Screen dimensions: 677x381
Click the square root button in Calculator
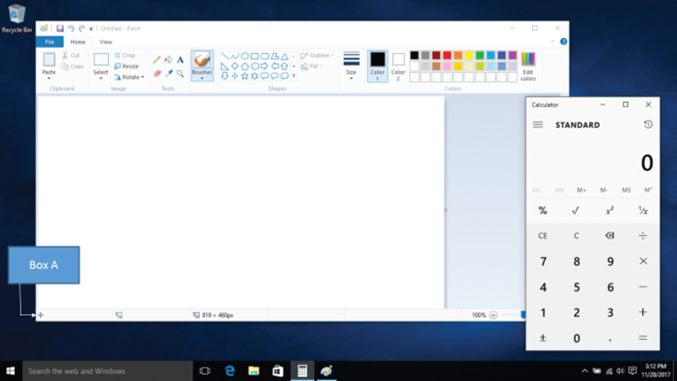coord(576,211)
